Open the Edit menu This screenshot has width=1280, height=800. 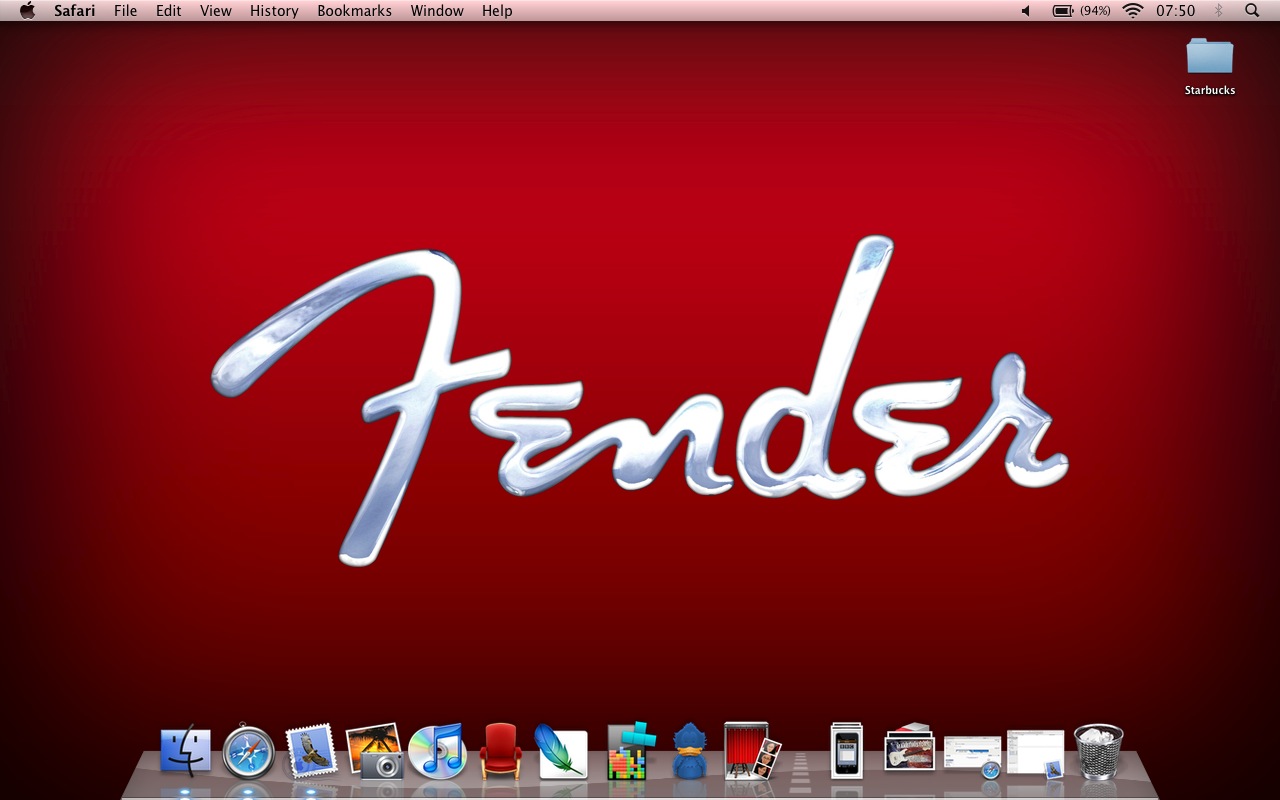click(168, 11)
